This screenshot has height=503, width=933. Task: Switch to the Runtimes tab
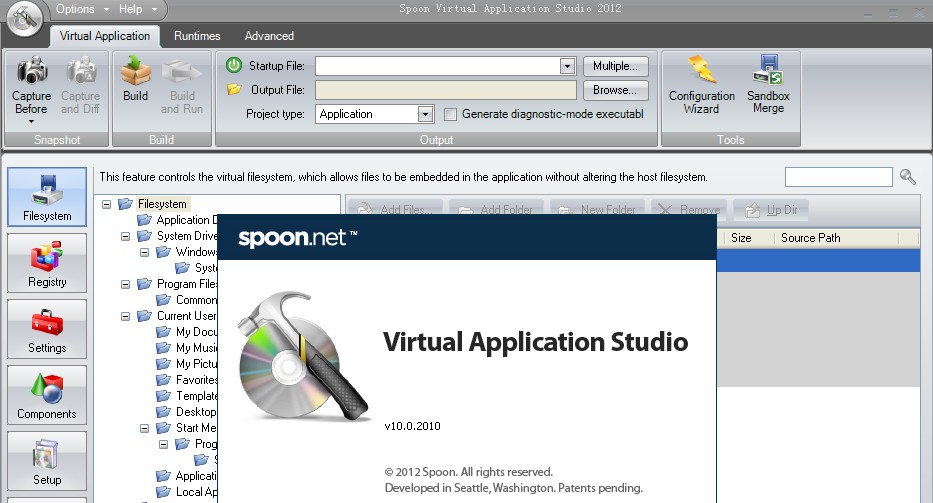[x=197, y=36]
